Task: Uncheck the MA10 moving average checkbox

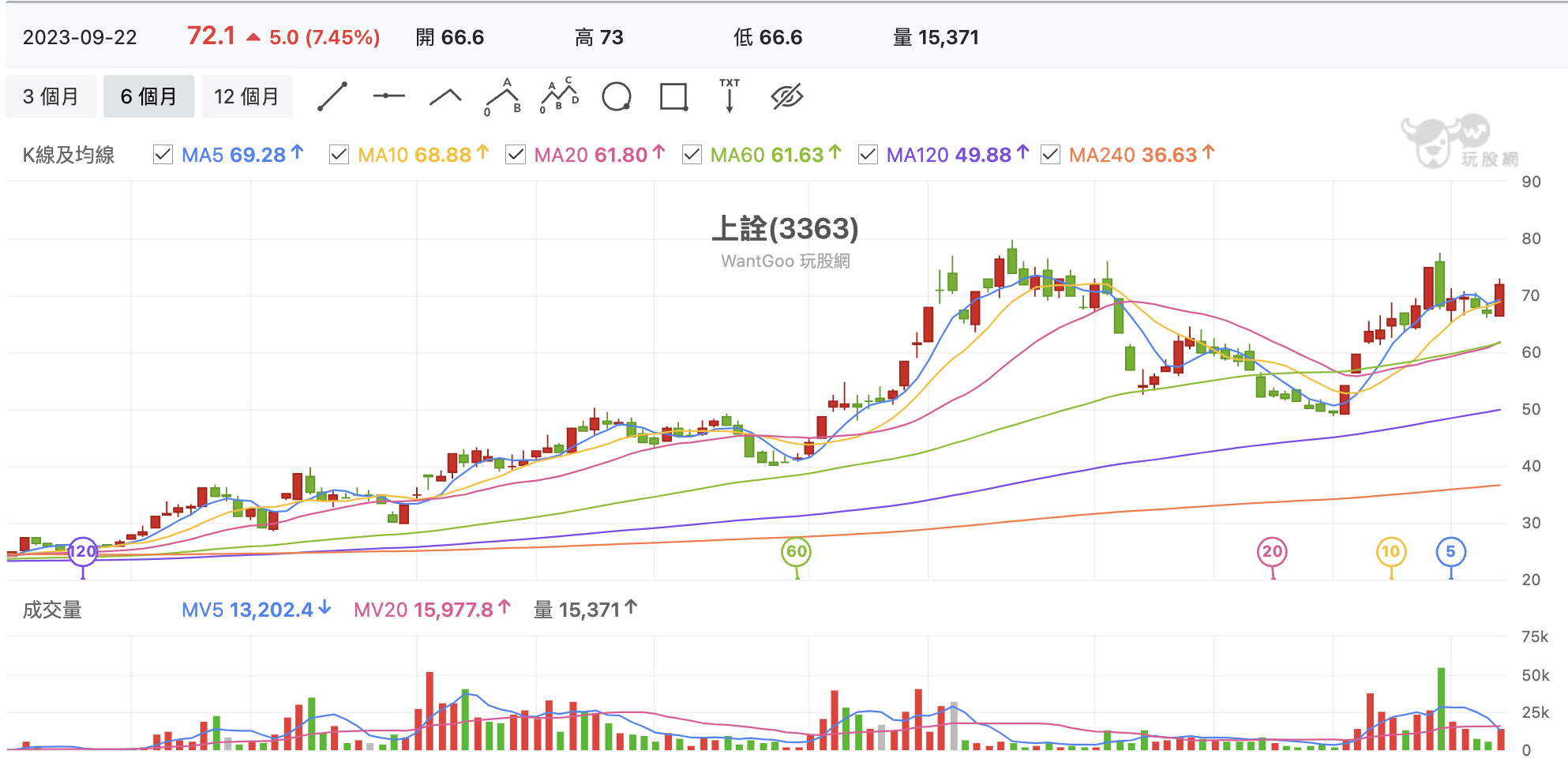Action: pyautogui.click(x=339, y=155)
